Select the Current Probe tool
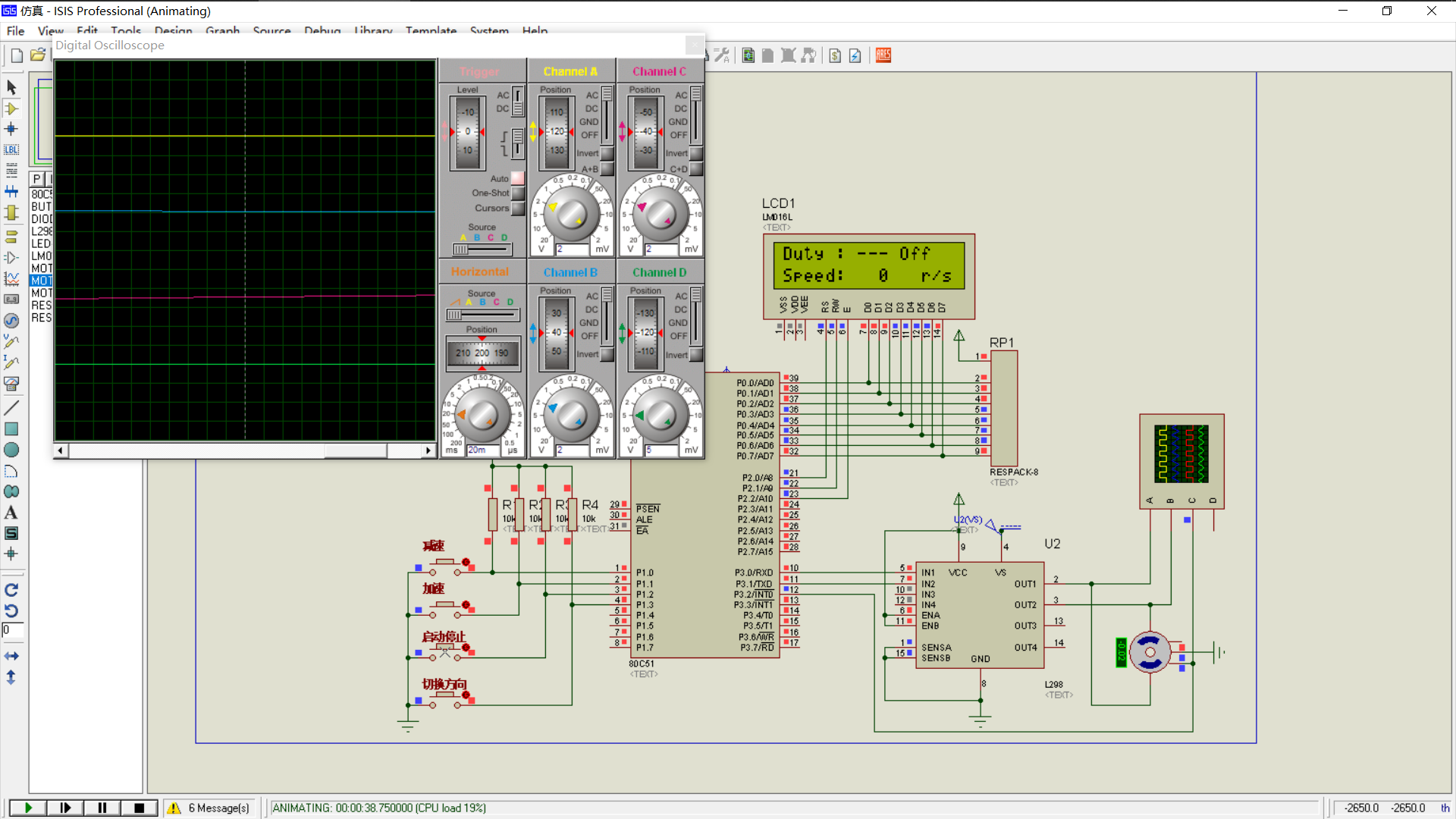This screenshot has height=819, width=1456. tap(11, 362)
